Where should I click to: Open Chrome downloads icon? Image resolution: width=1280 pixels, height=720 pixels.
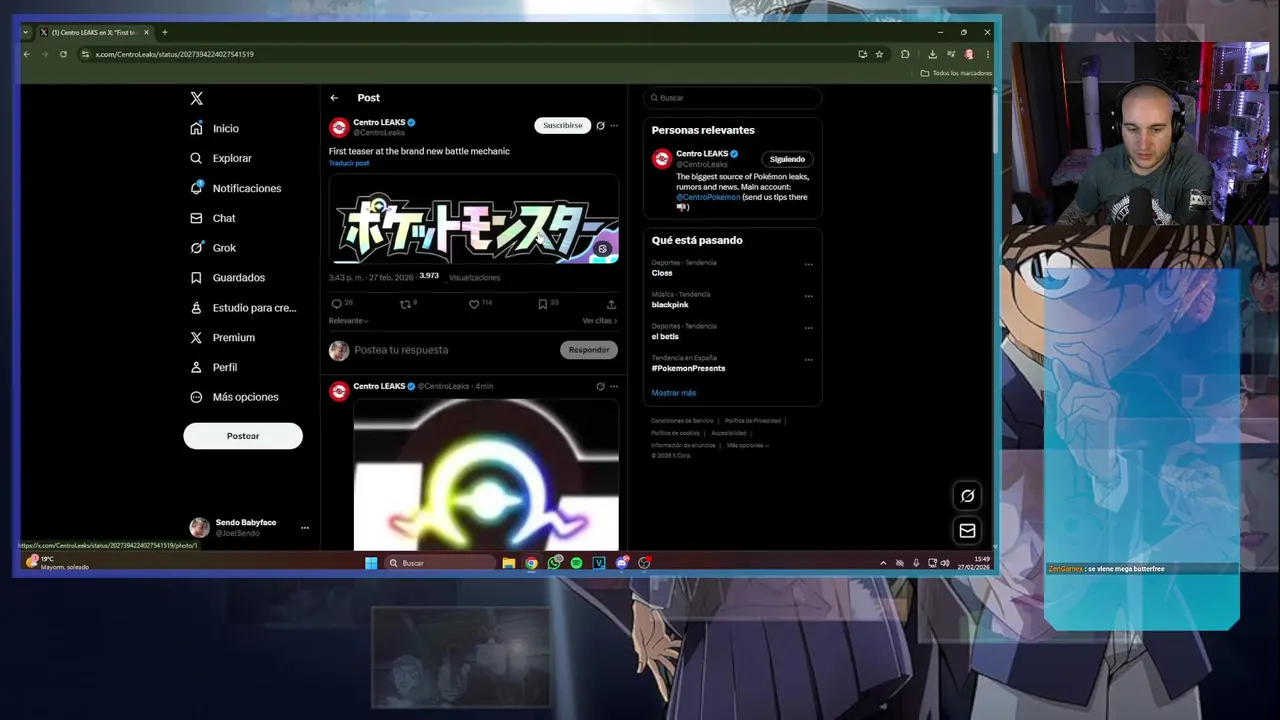tap(932, 54)
